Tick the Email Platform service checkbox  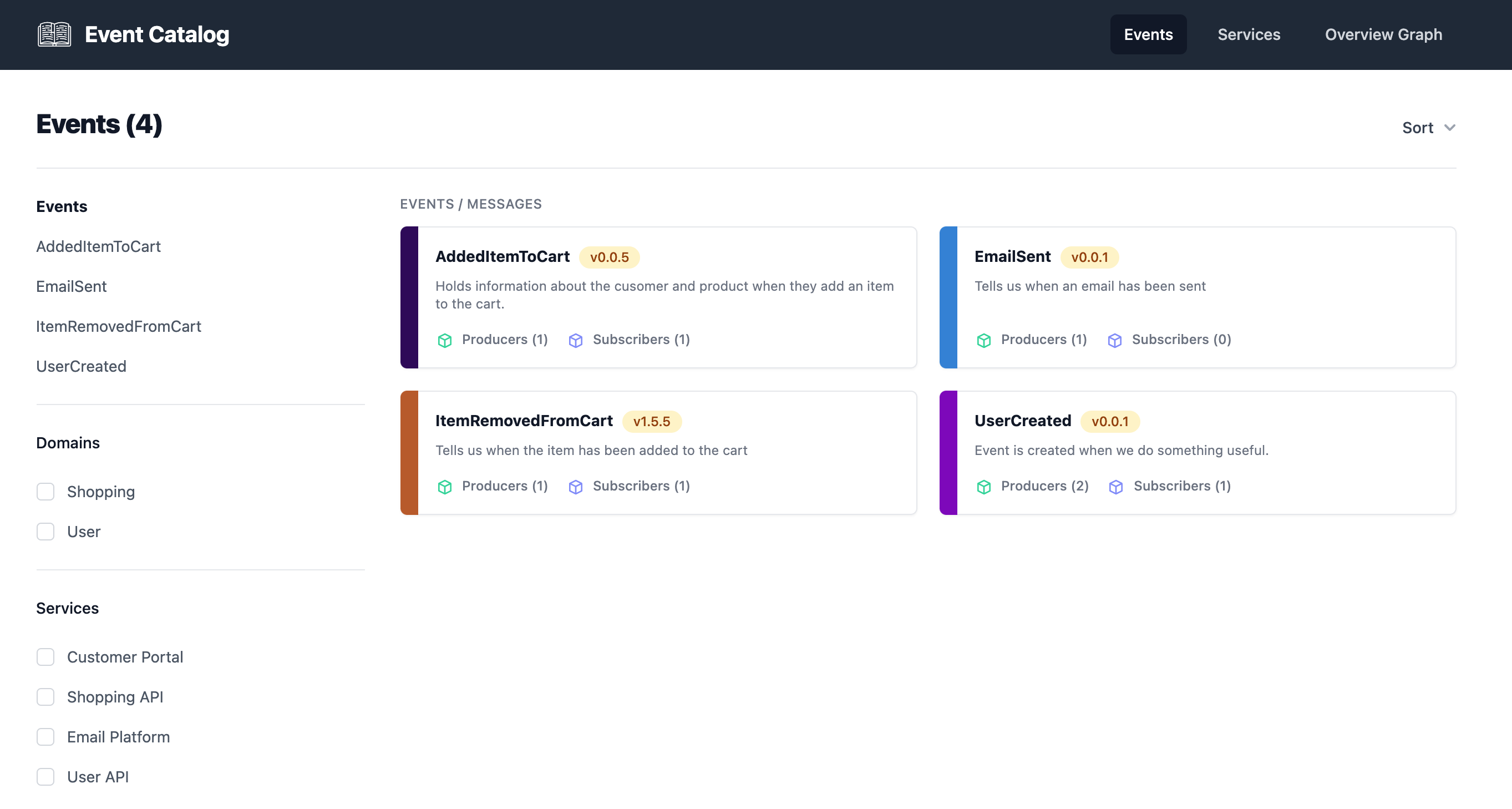point(45,737)
